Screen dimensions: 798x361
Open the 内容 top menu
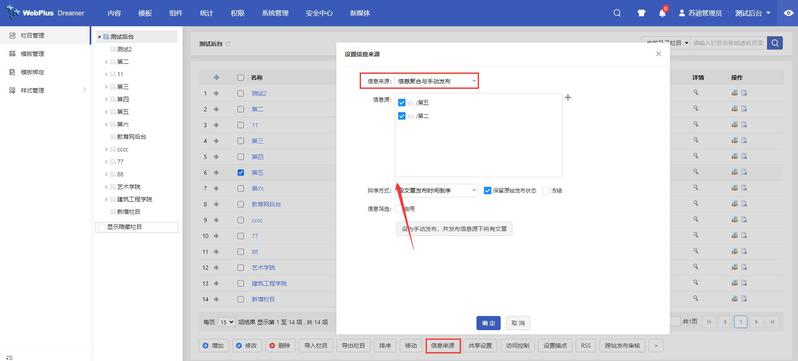[x=114, y=13]
